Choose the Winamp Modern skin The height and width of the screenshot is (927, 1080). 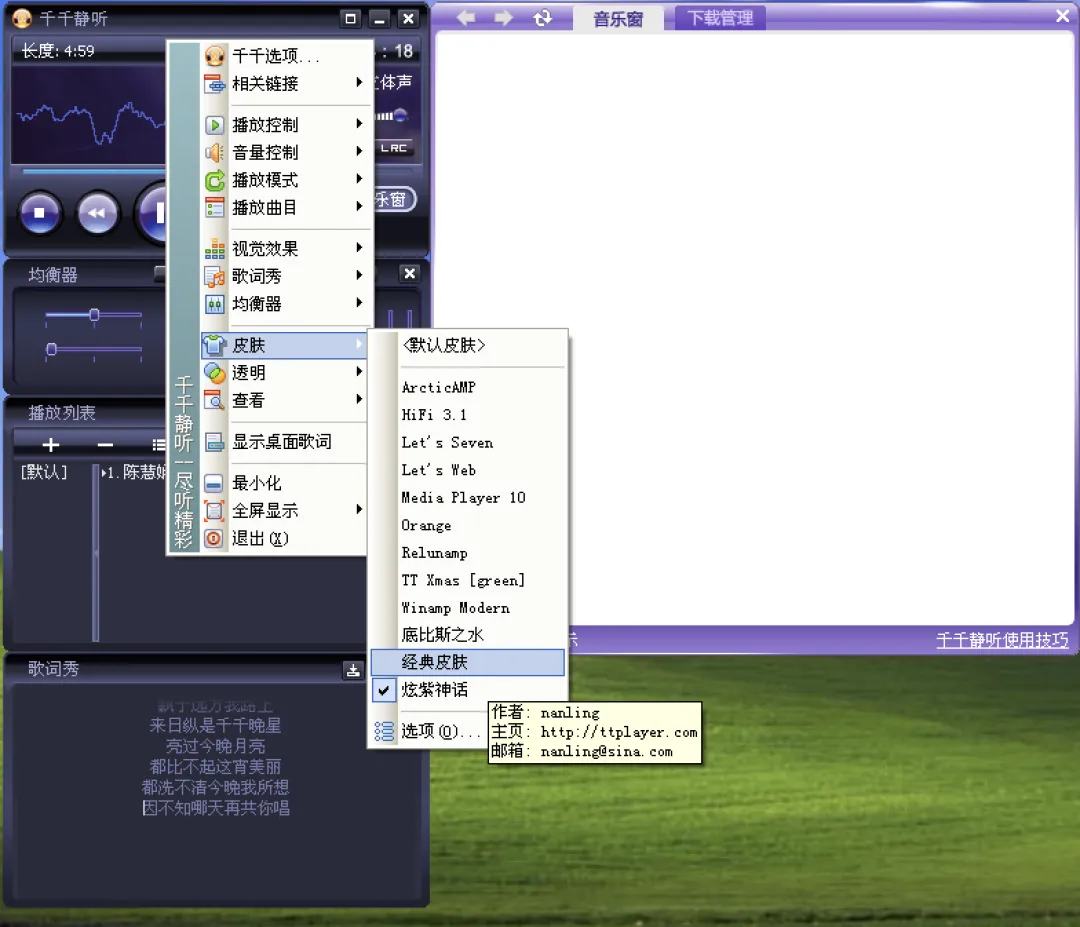click(468, 607)
